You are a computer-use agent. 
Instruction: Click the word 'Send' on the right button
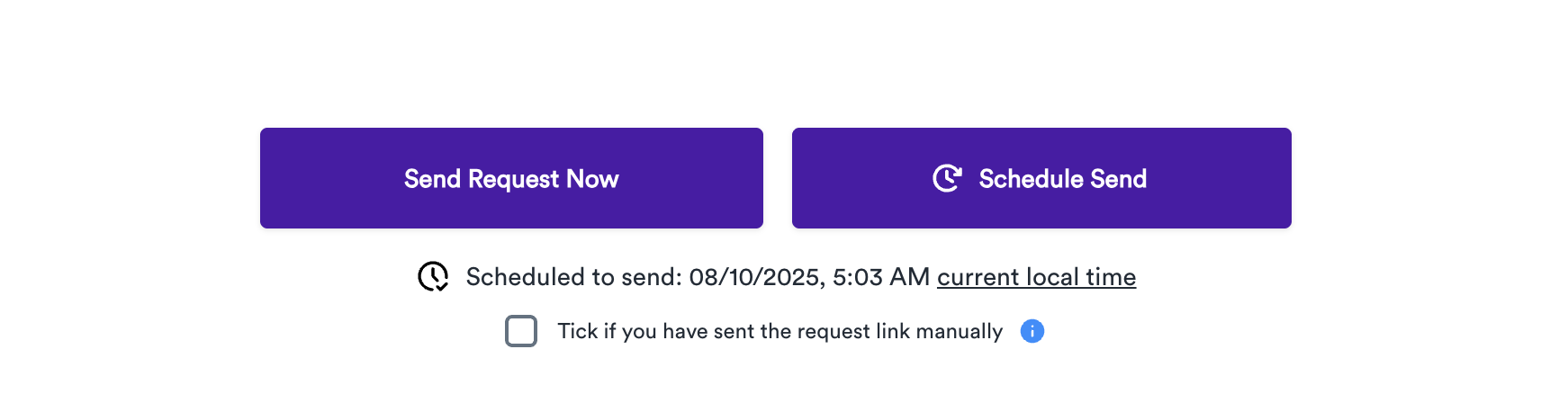(x=1119, y=179)
